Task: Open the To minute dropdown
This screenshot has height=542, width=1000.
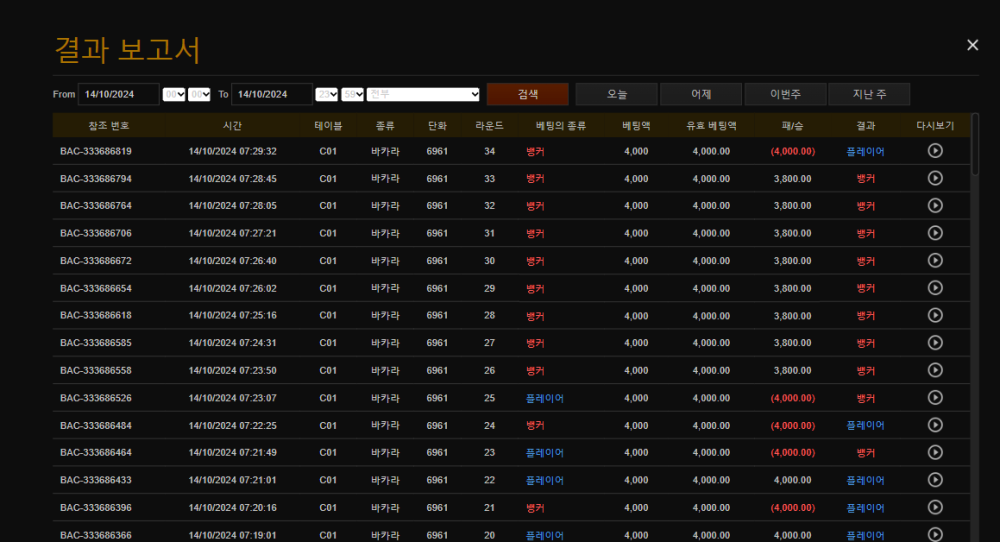Action: point(353,94)
